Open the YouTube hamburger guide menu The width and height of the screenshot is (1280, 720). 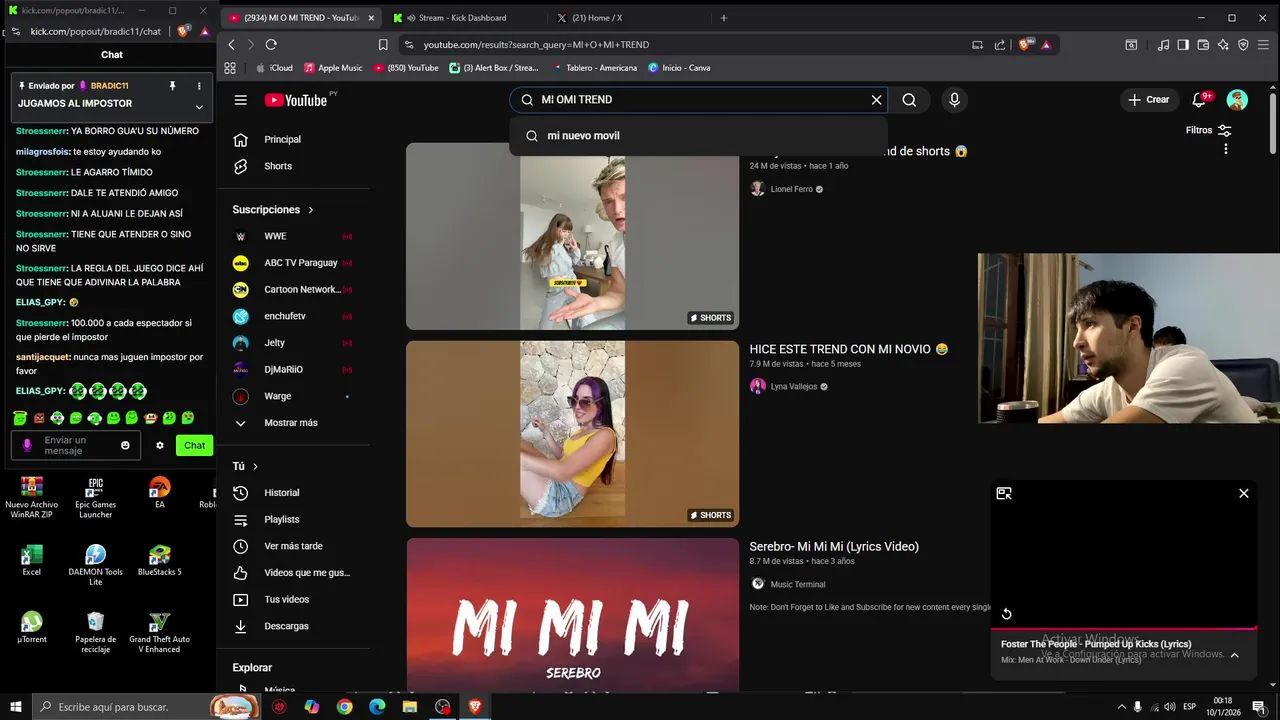pyautogui.click(x=240, y=100)
